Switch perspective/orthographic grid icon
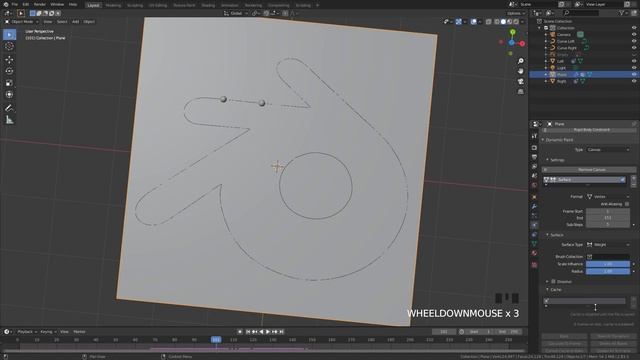 [x=520, y=92]
